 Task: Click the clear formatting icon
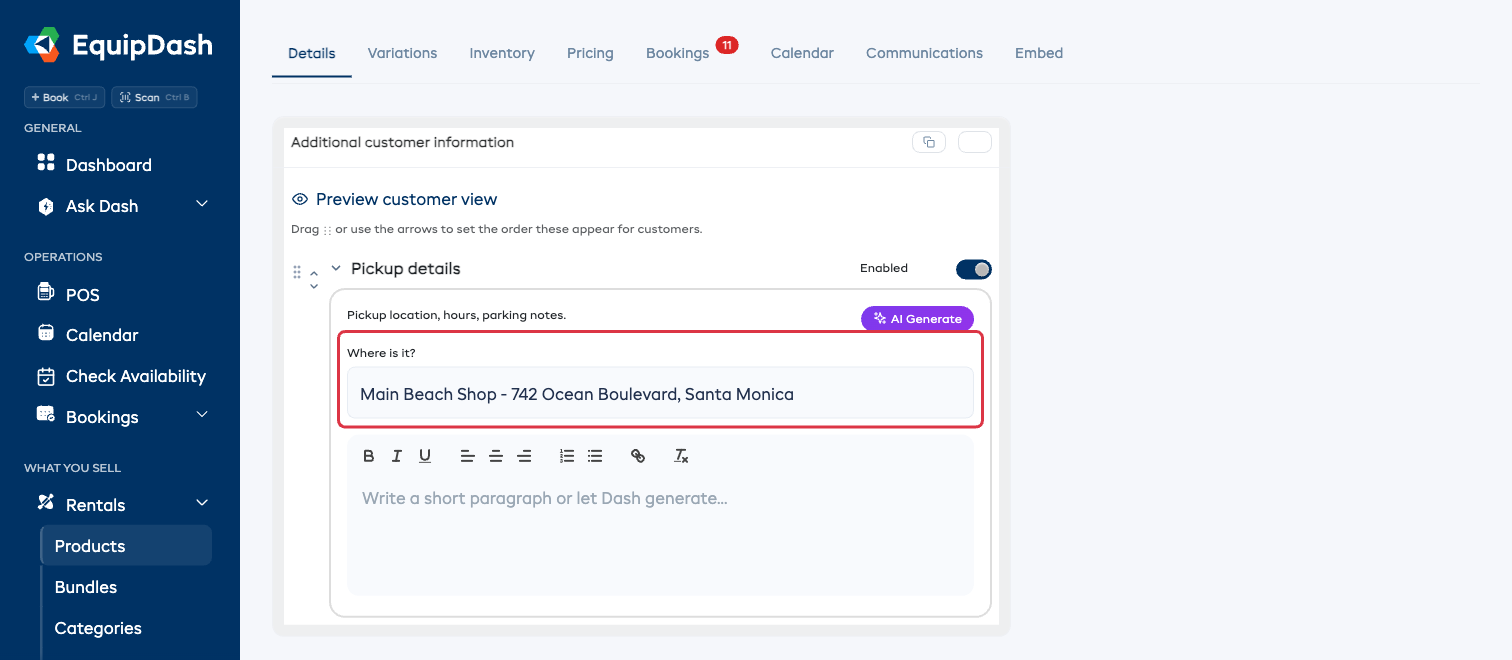tap(681, 456)
